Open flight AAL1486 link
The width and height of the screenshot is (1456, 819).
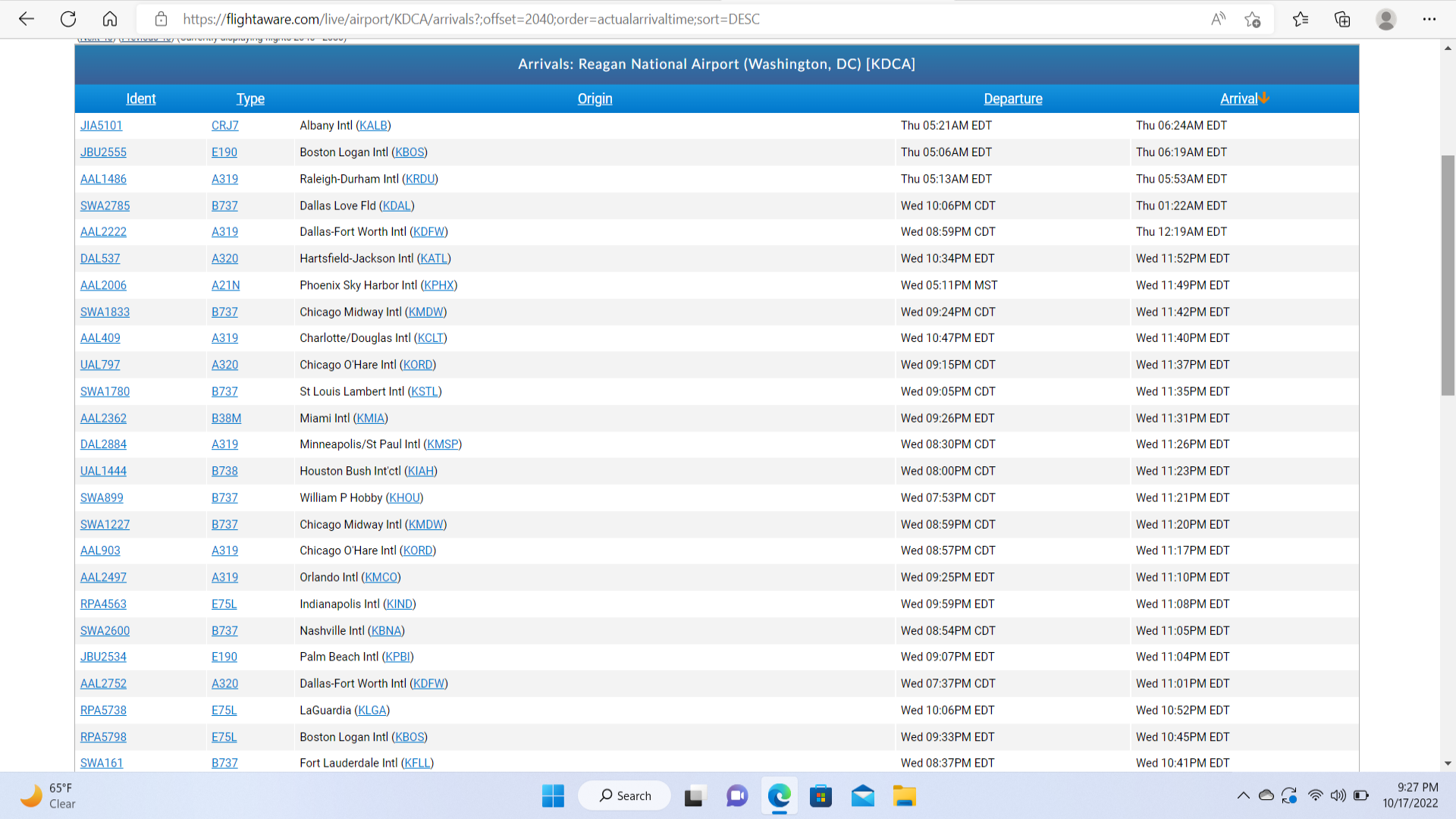click(x=103, y=179)
